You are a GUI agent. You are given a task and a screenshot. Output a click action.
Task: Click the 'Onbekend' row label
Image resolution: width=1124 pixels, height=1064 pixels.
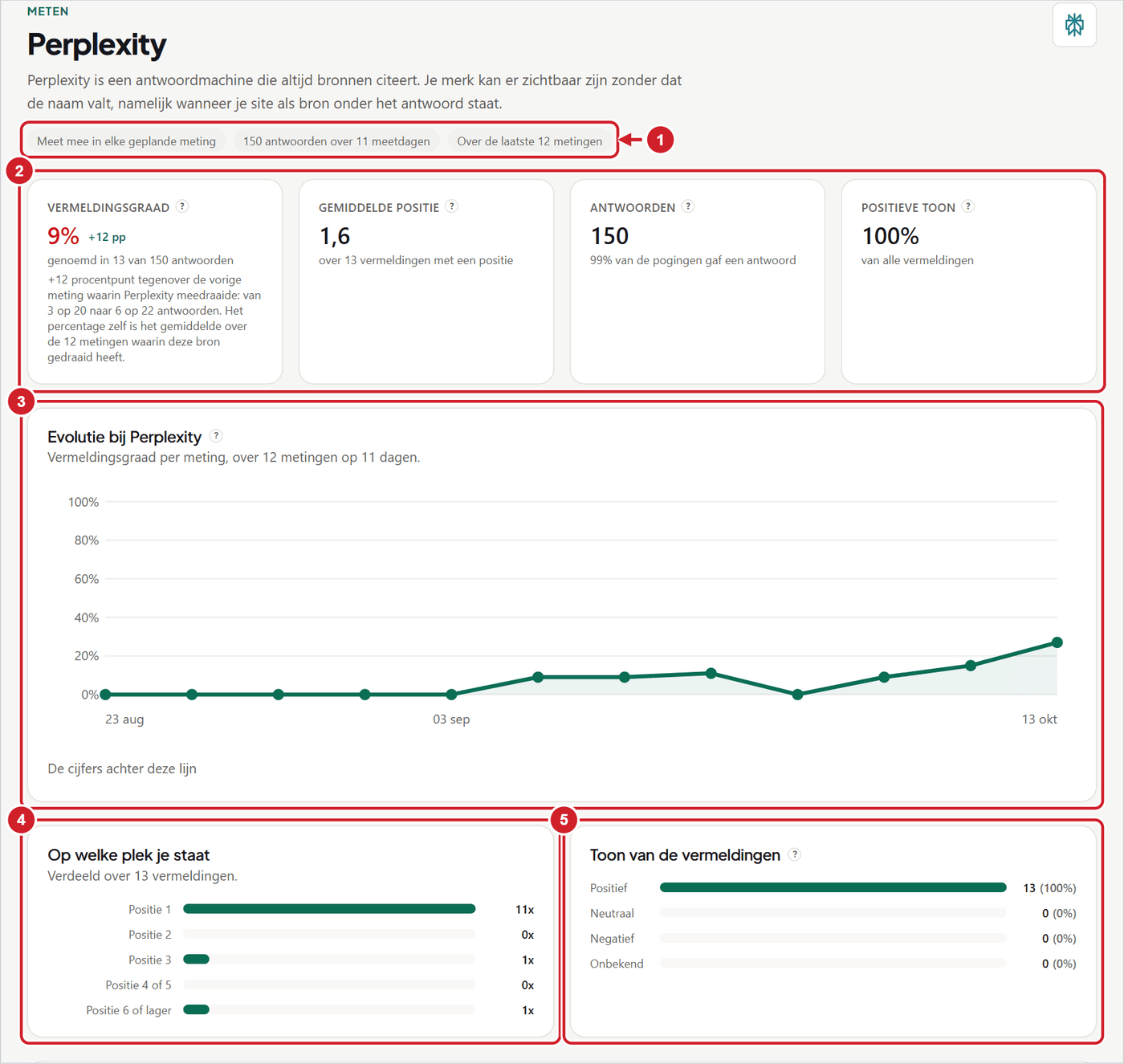point(617,964)
